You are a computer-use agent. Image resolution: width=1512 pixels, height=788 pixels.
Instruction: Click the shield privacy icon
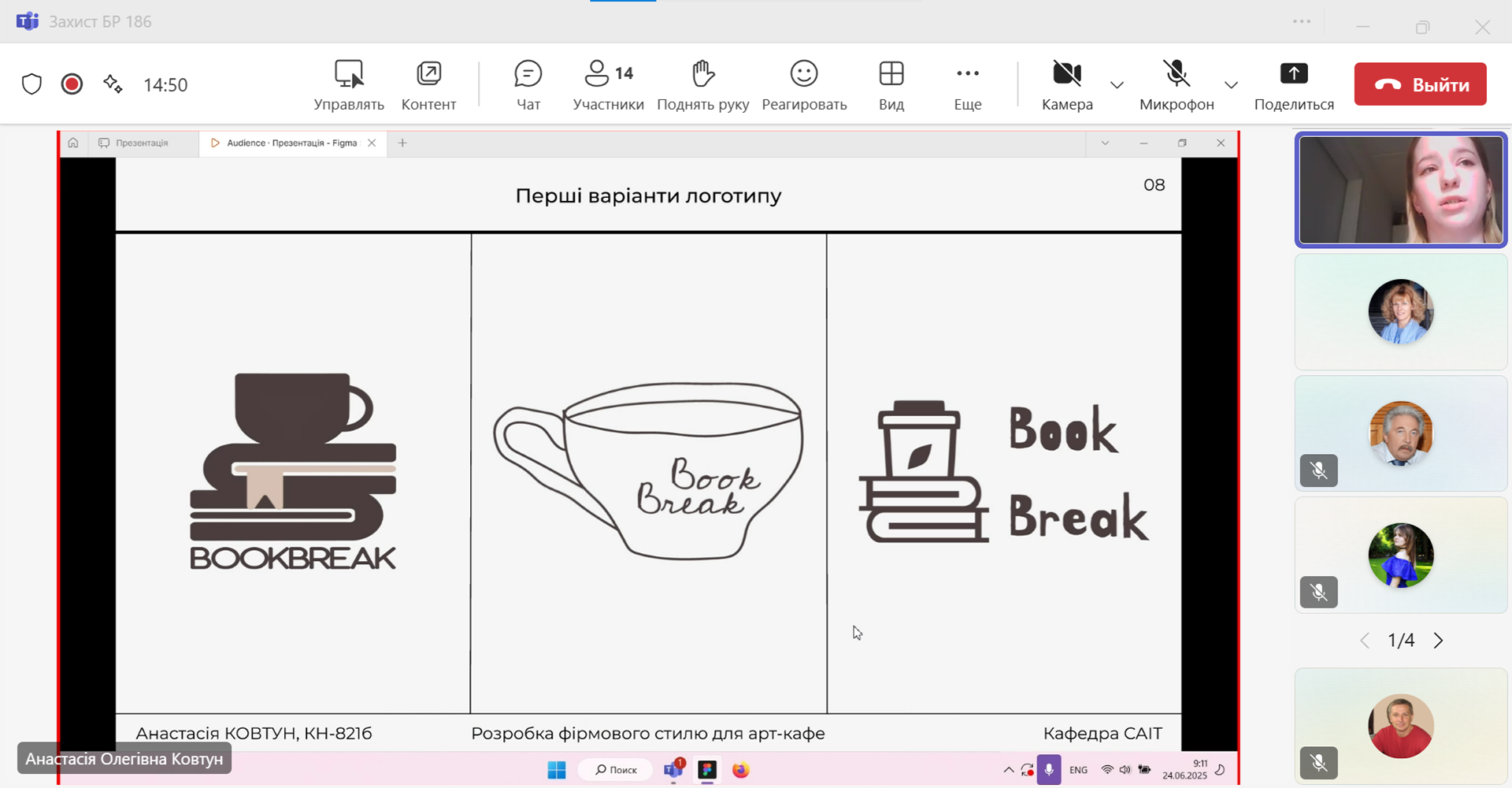click(31, 84)
